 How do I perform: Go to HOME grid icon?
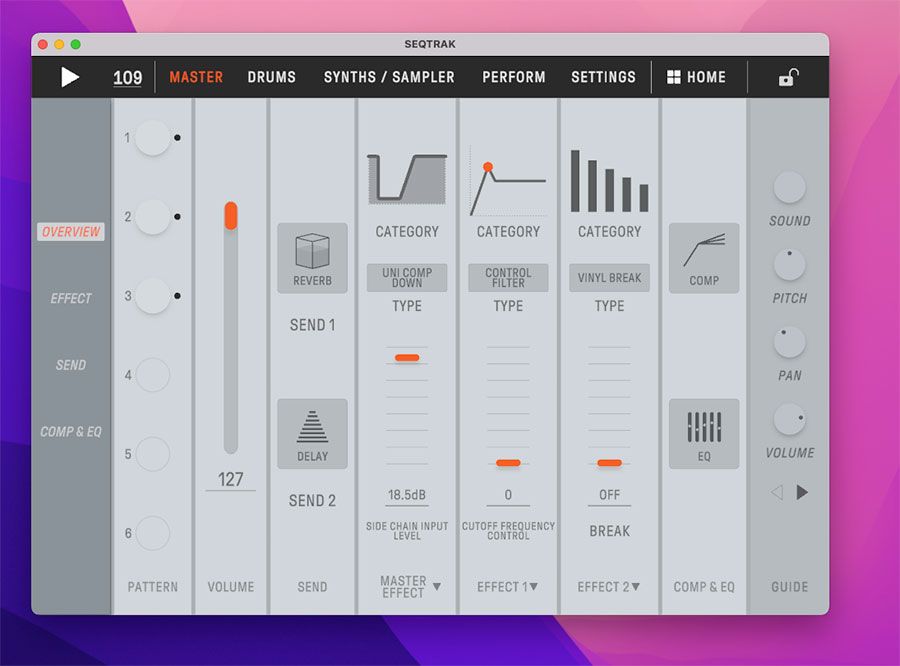674,77
